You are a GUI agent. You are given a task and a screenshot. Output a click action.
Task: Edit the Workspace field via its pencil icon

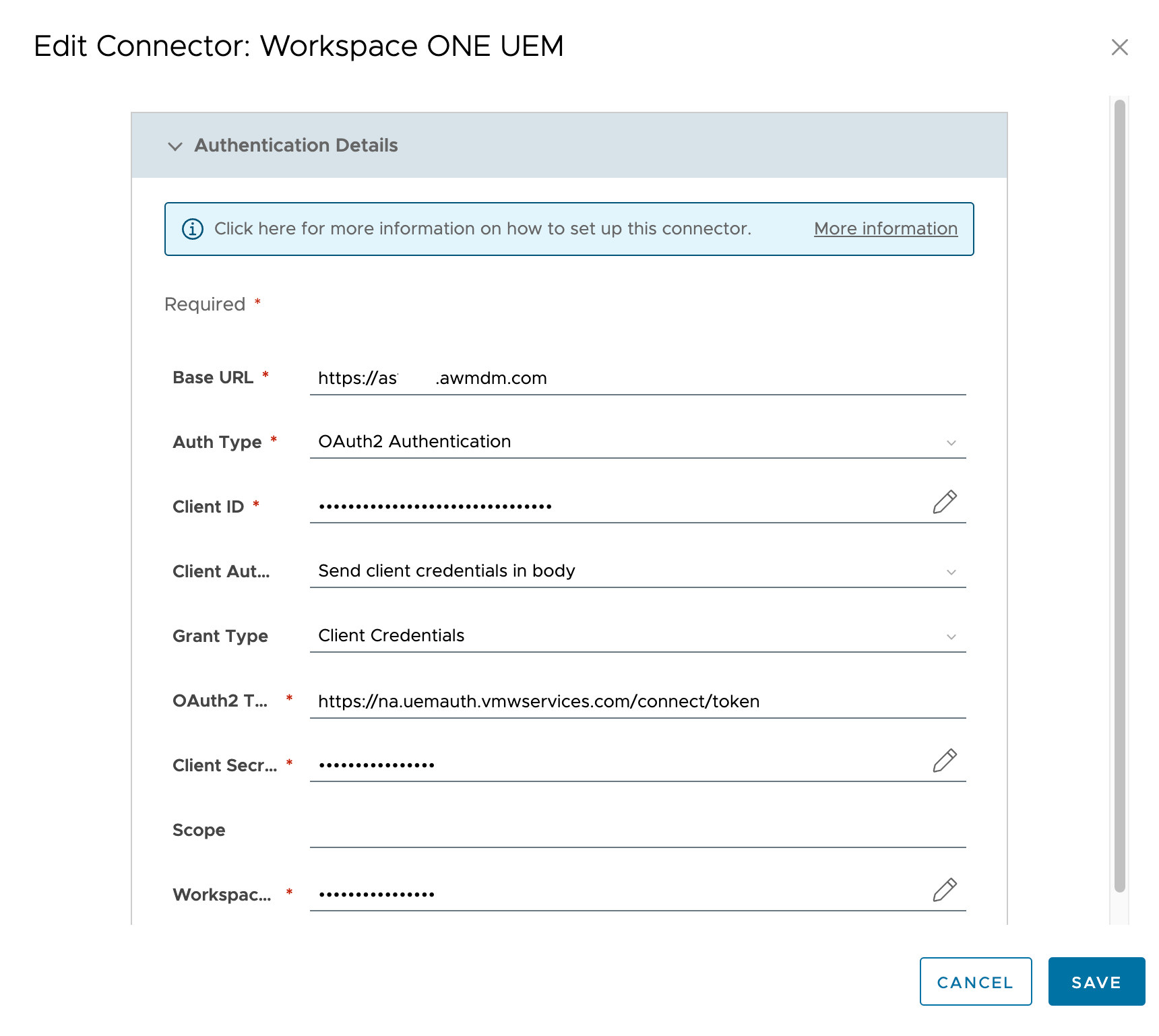click(945, 891)
